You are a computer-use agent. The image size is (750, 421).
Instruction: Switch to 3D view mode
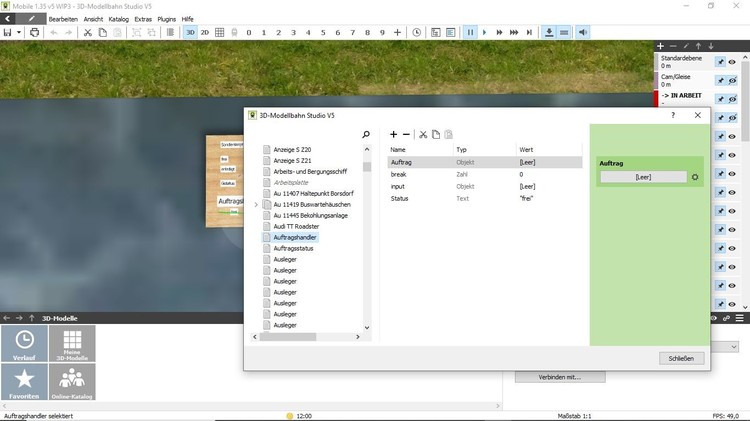click(x=189, y=32)
